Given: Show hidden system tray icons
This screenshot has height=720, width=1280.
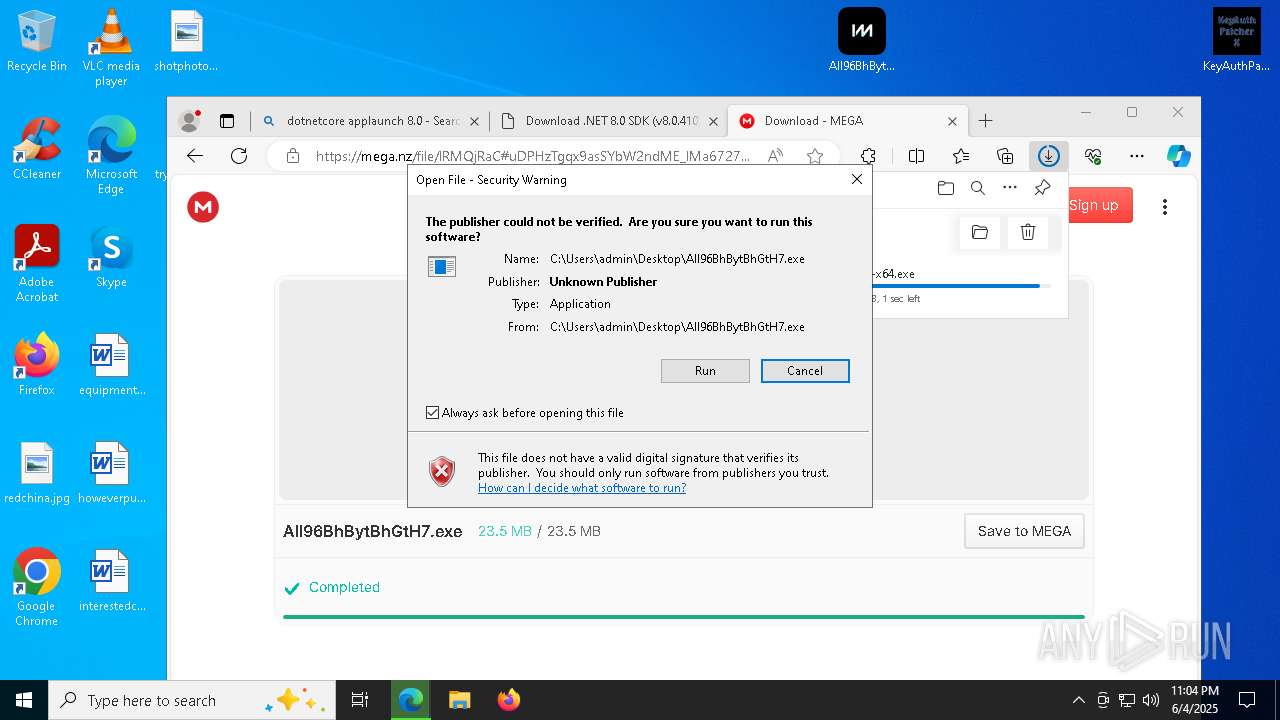Looking at the screenshot, I should click(1078, 700).
